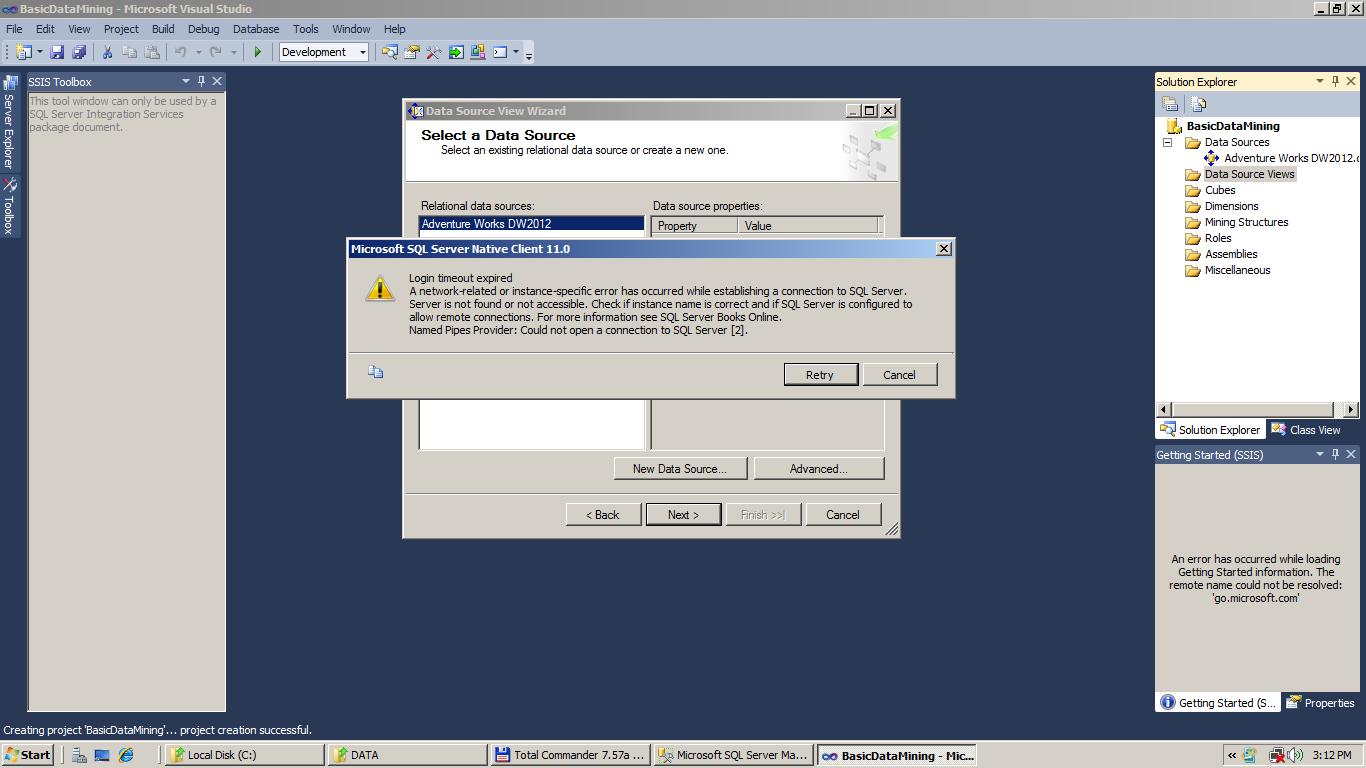Image resolution: width=1366 pixels, height=768 pixels.
Task: Open the Solution Explorer window options dropdown arrow
Action: pyautogui.click(x=1320, y=81)
